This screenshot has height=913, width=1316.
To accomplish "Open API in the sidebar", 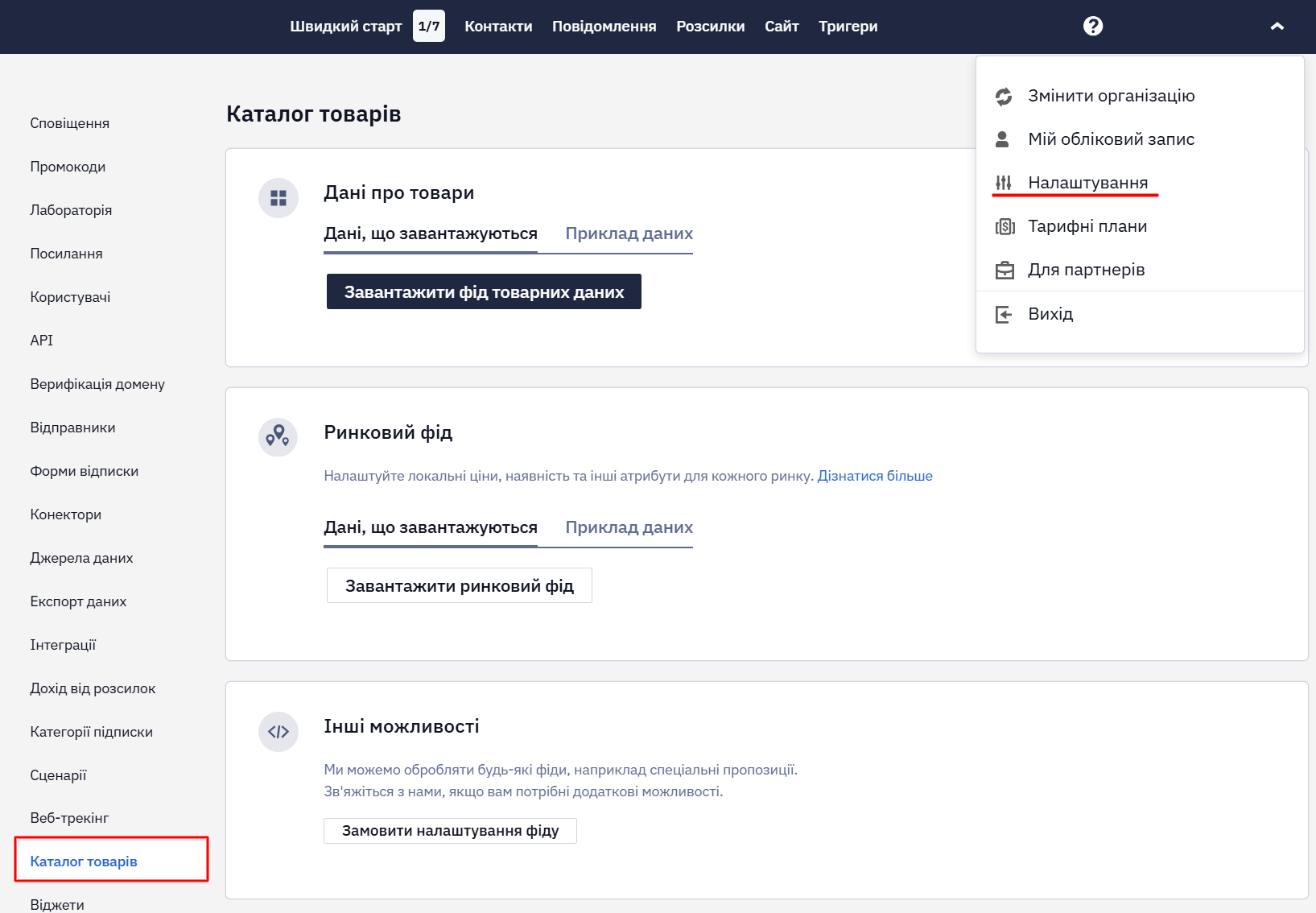I will tap(42, 341).
